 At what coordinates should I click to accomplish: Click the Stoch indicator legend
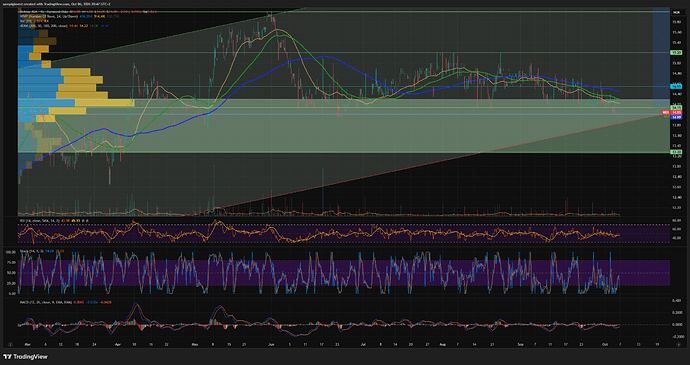pyautogui.click(x=41, y=251)
